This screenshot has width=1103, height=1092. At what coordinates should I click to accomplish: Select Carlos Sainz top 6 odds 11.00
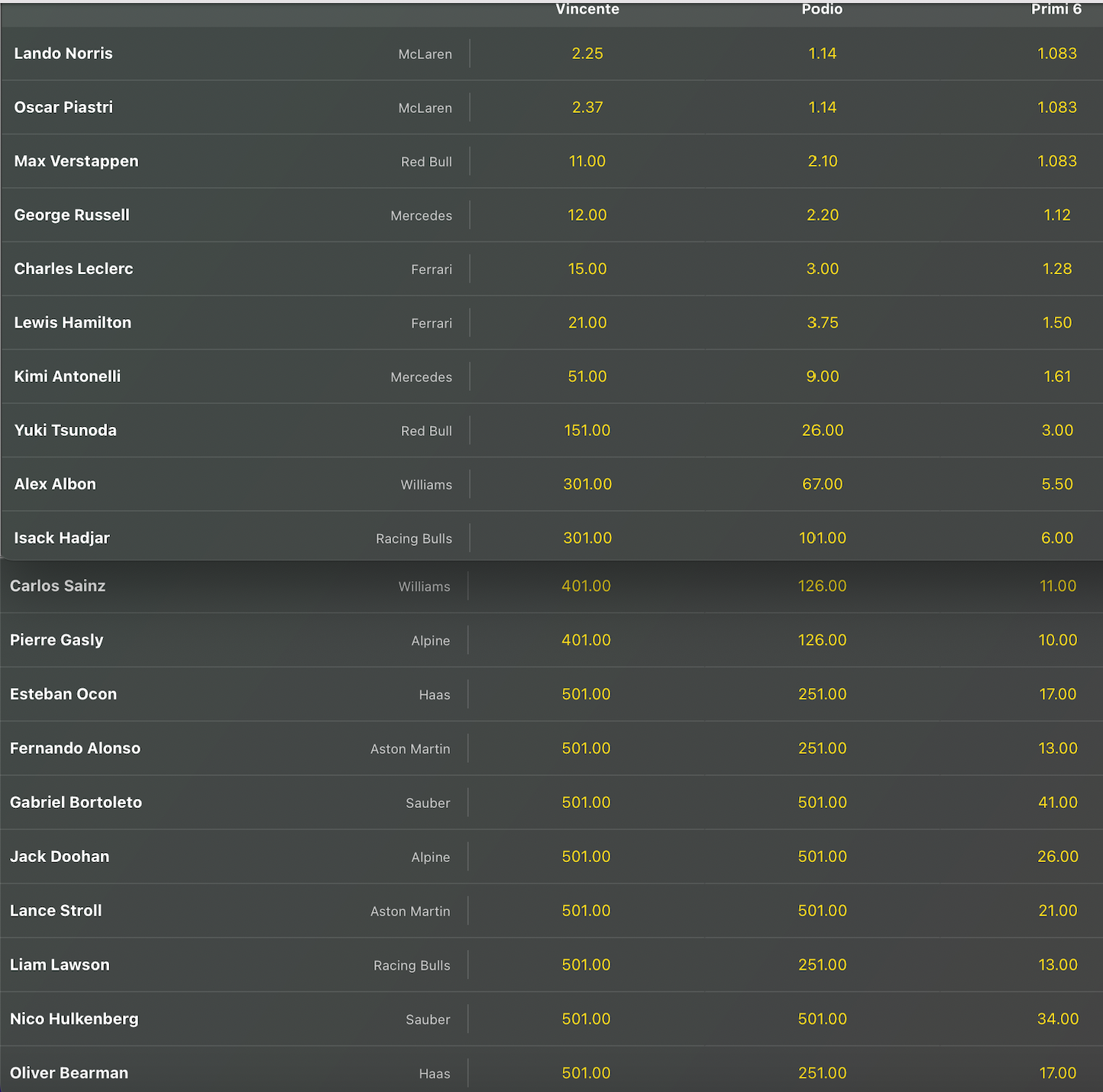click(1057, 586)
